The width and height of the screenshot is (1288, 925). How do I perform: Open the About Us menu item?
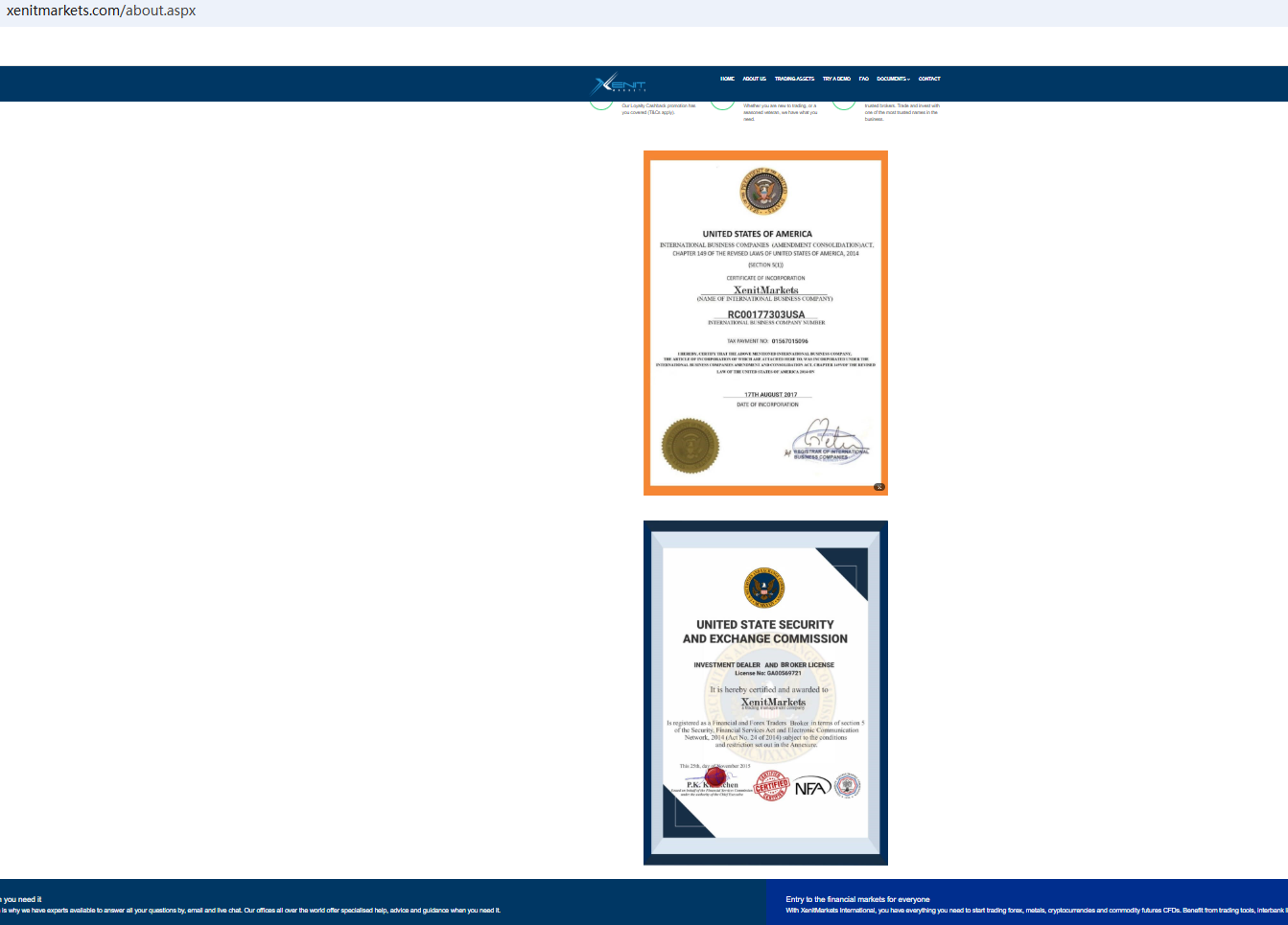click(754, 79)
